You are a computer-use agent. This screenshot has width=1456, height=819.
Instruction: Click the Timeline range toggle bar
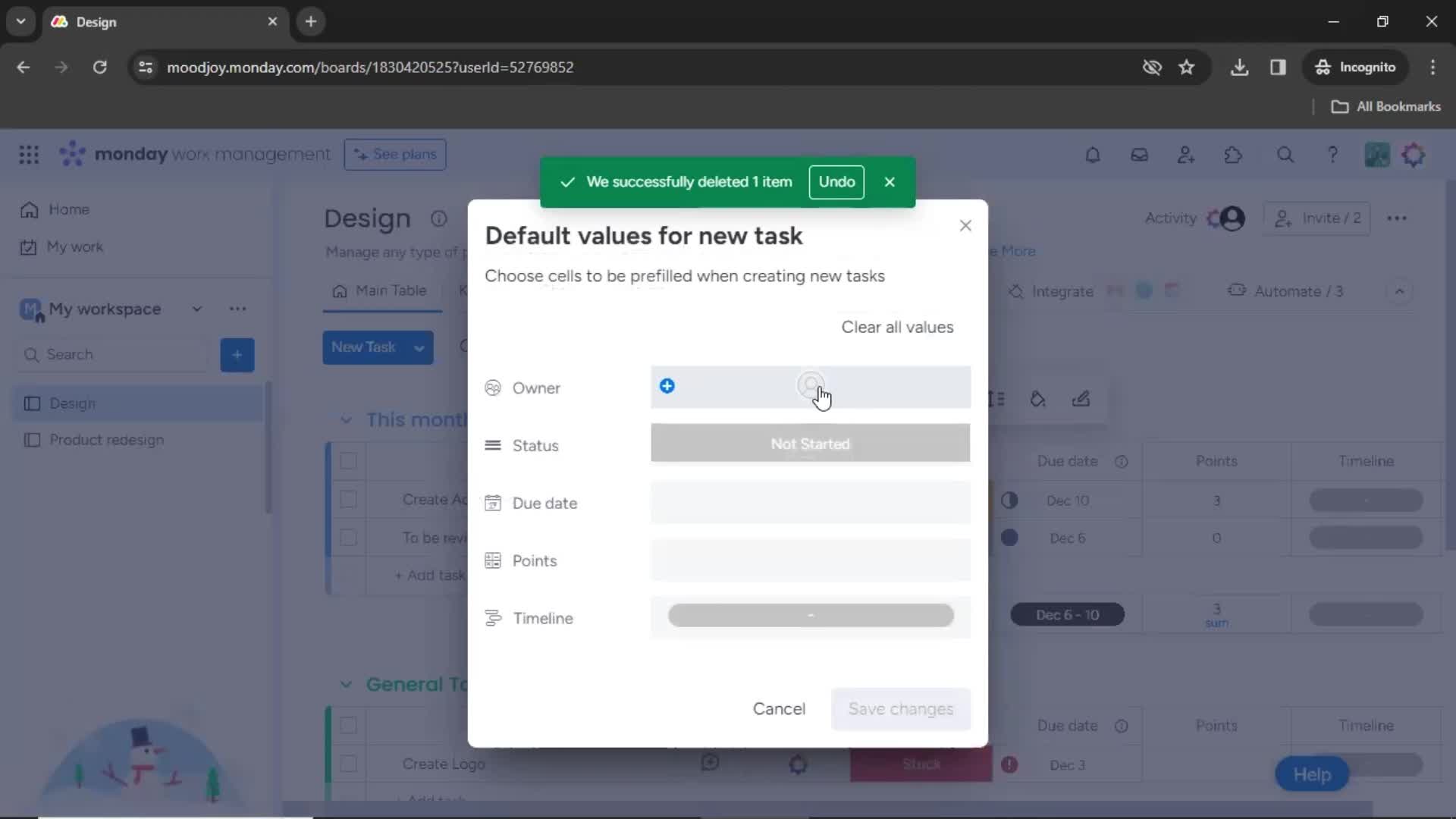pyautogui.click(x=810, y=616)
